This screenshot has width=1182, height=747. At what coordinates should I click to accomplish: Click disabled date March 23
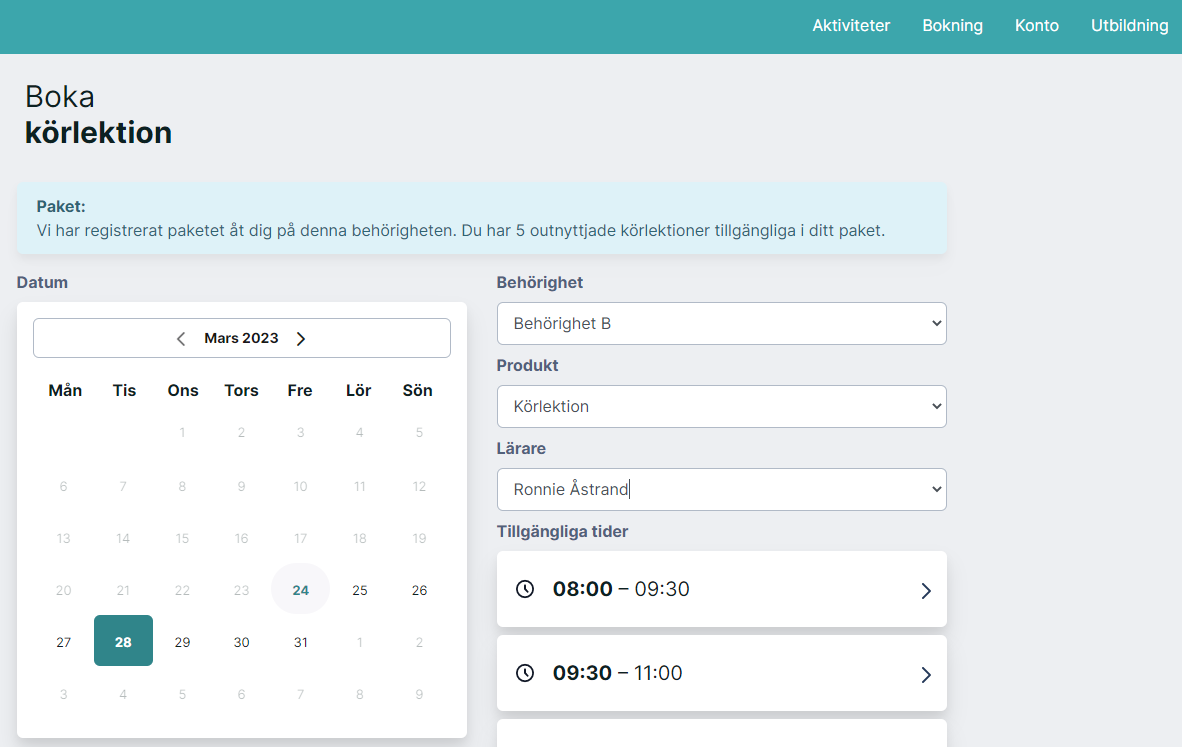click(x=241, y=590)
